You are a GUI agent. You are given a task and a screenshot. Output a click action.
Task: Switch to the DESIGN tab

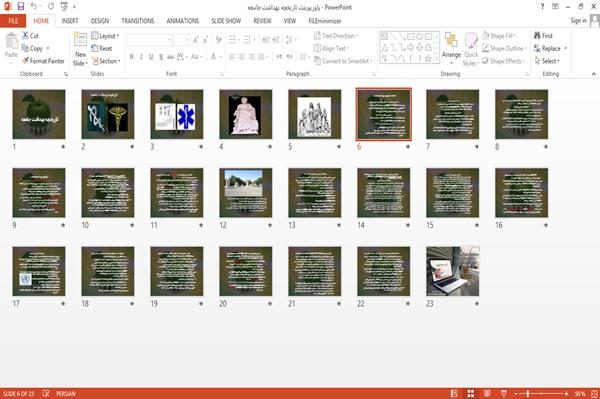[99, 21]
